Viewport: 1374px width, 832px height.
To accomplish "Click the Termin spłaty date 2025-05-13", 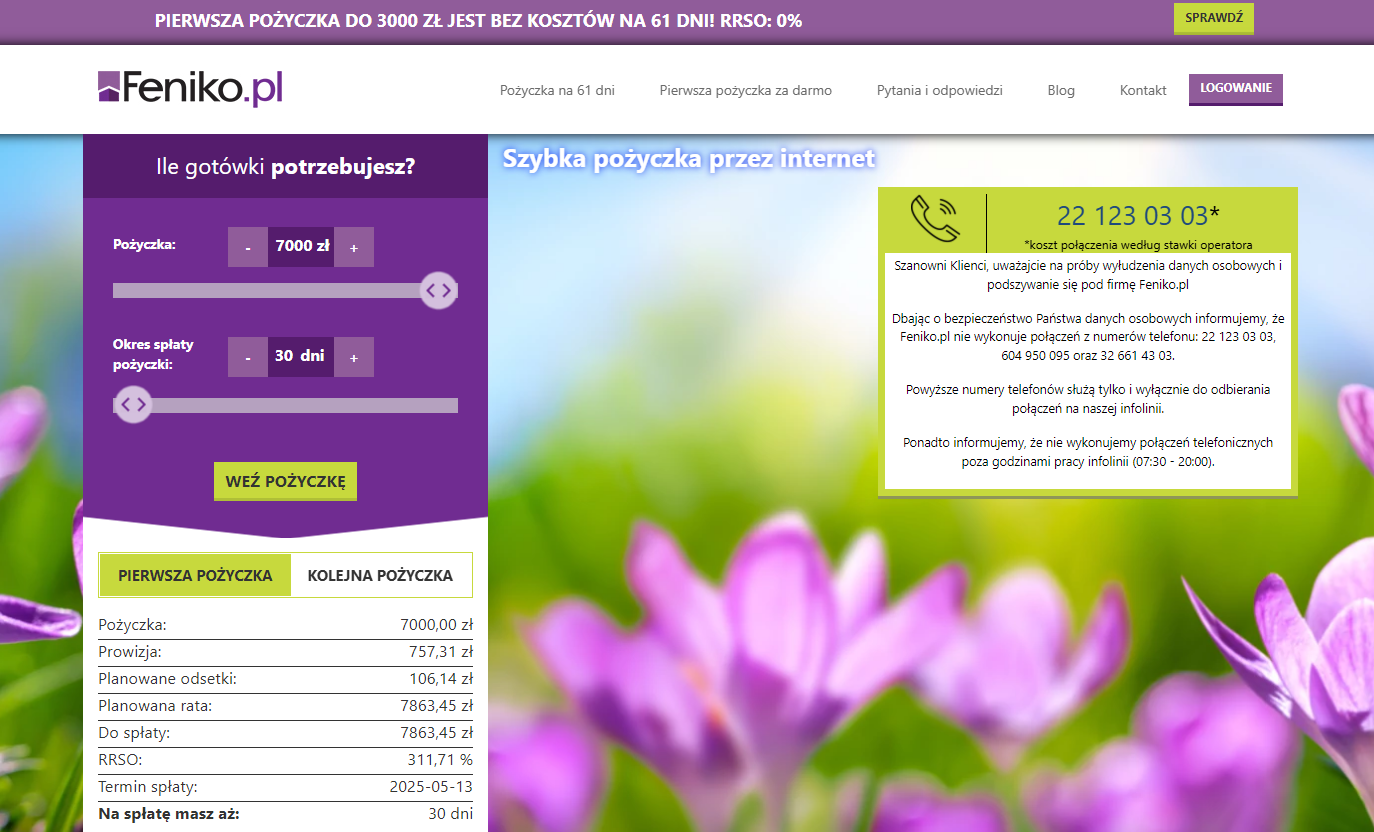I will coord(431,787).
